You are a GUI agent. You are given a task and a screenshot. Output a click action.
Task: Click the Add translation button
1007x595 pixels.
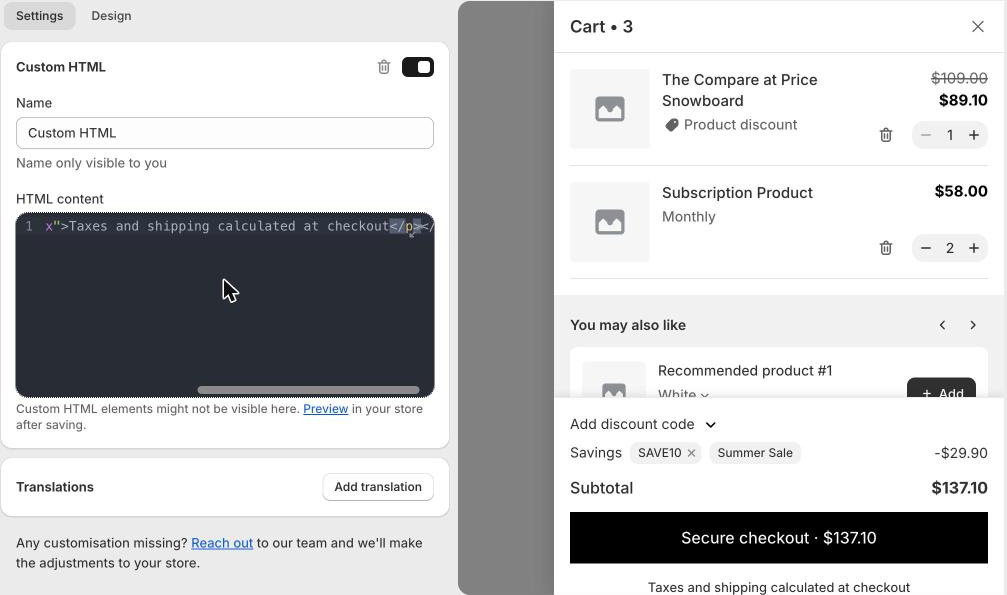pyautogui.click(x=378, y=487)
